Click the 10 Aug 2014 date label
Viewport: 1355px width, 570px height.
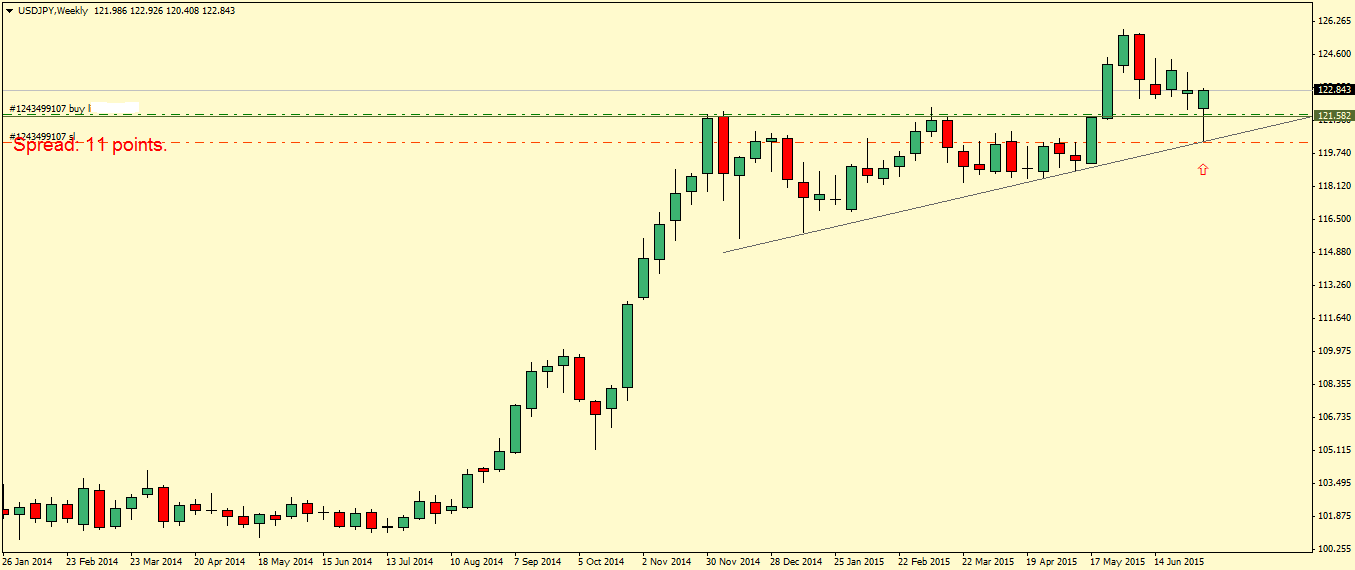pos(476,562)
